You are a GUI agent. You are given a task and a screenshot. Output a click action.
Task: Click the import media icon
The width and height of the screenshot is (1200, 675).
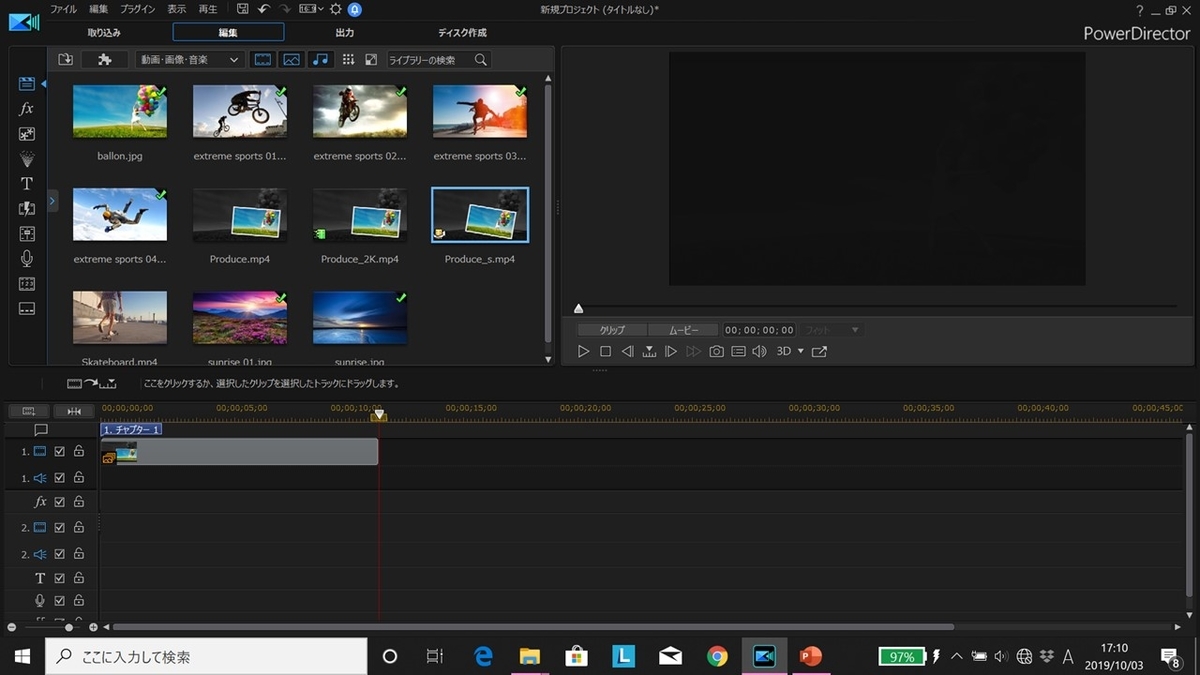(x=65, y=60)
